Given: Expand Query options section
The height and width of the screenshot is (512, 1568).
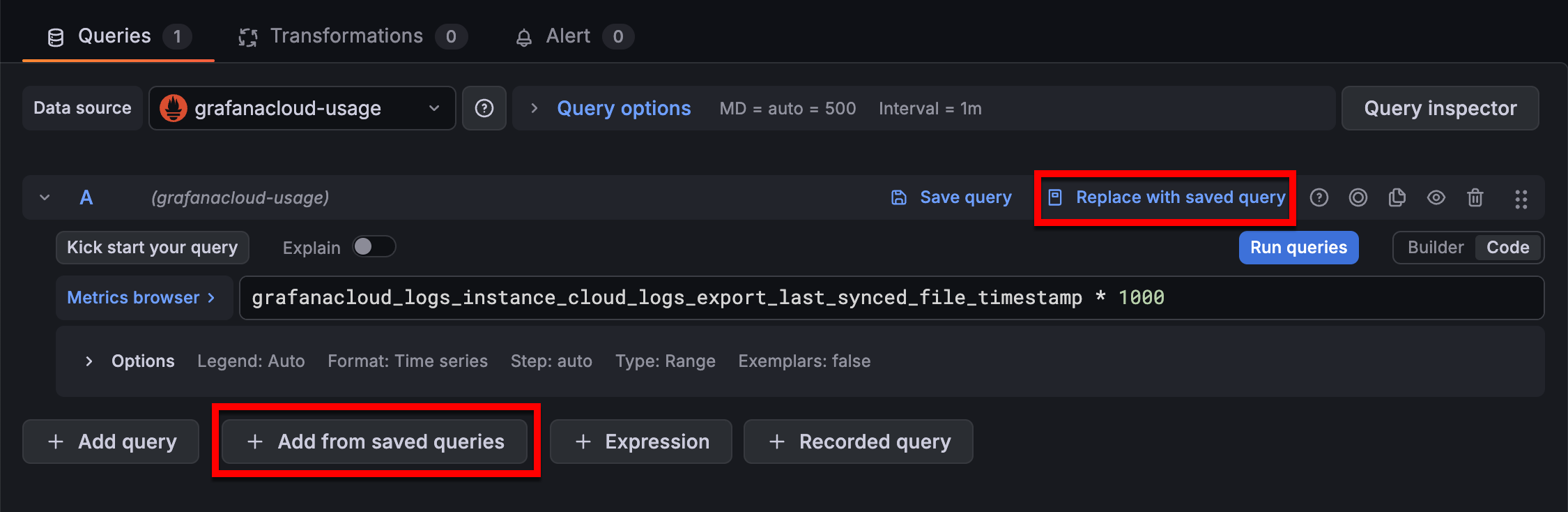Looking at the screenshot, I should (x=623, y=108).
